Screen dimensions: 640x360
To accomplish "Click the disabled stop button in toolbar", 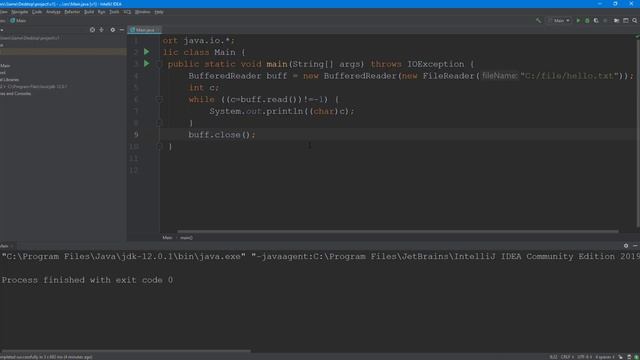I will (x=605, y=20).
